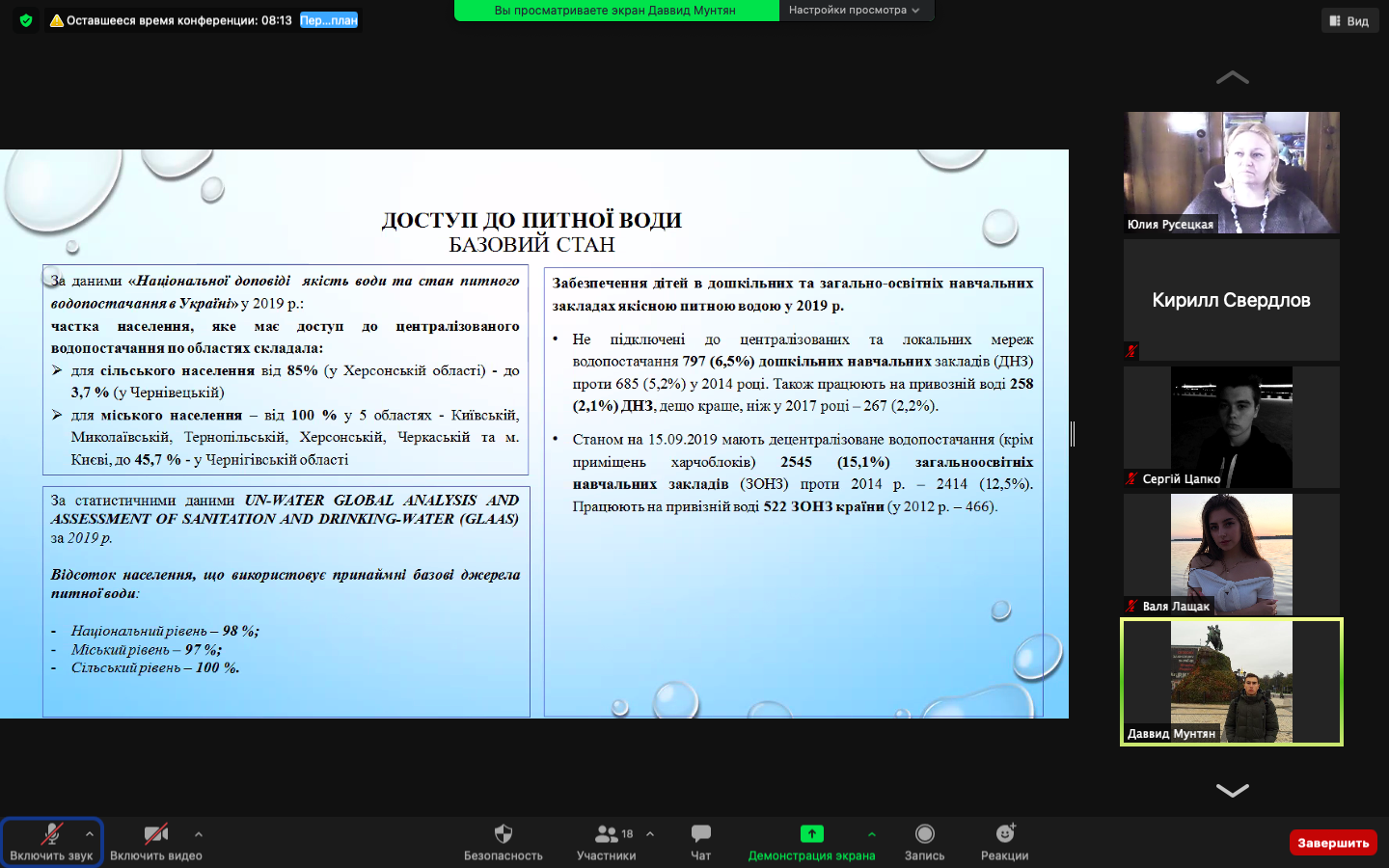This screenshot has width=1389, height=868.
Task: Open the Security shield icon
Action: tap(503, 834)
